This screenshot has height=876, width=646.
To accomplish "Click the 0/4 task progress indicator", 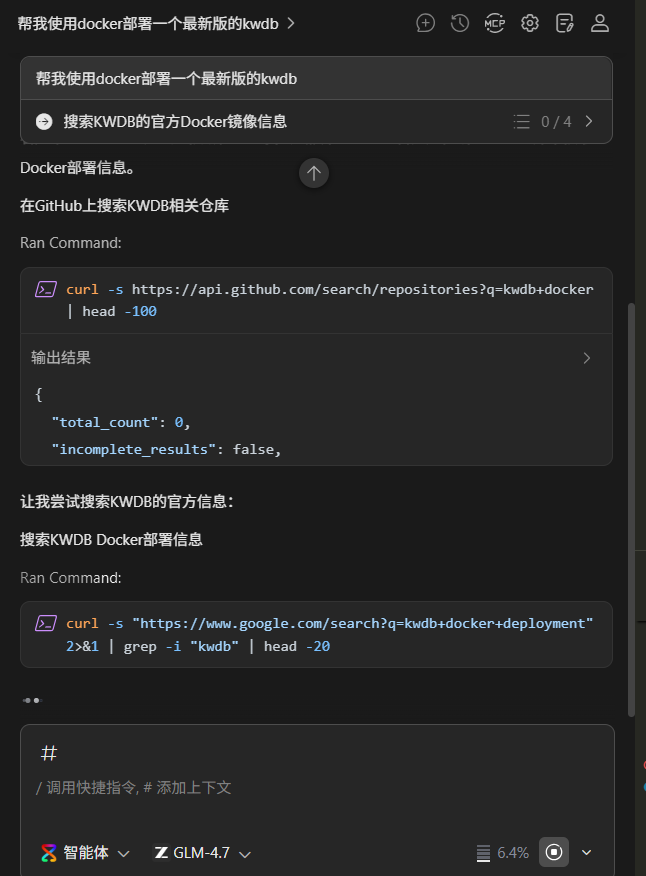I will click(x=545, y=121).
